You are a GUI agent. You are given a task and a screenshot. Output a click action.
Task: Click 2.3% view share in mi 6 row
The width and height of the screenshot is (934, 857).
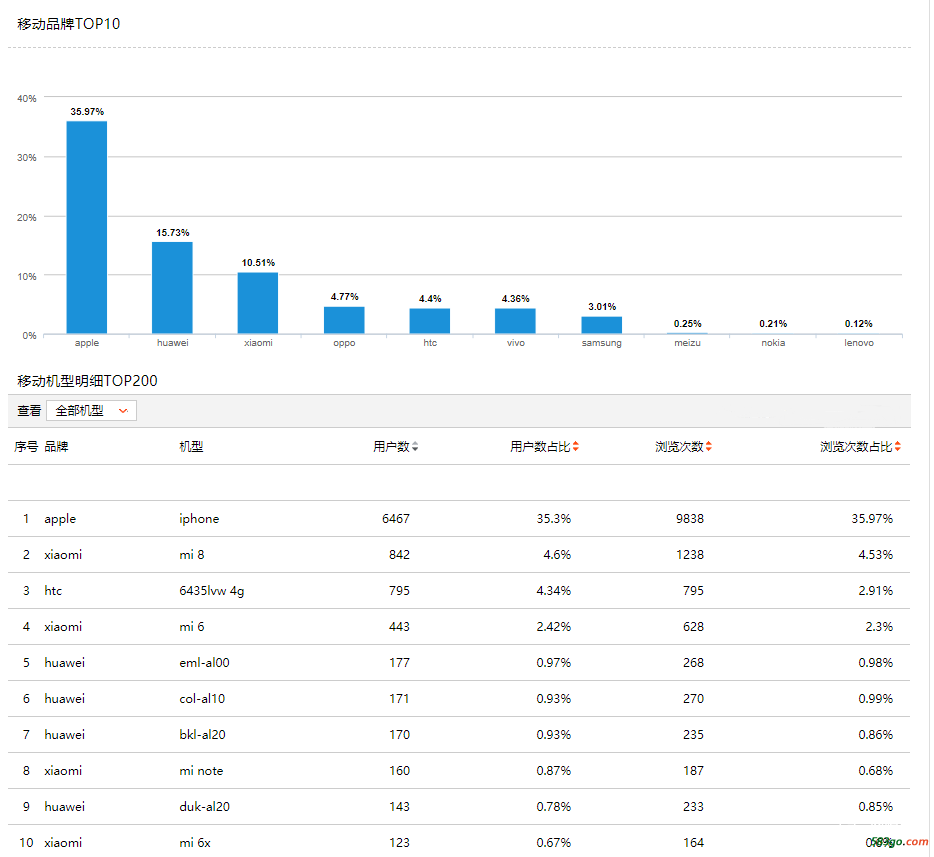(879, 627)
